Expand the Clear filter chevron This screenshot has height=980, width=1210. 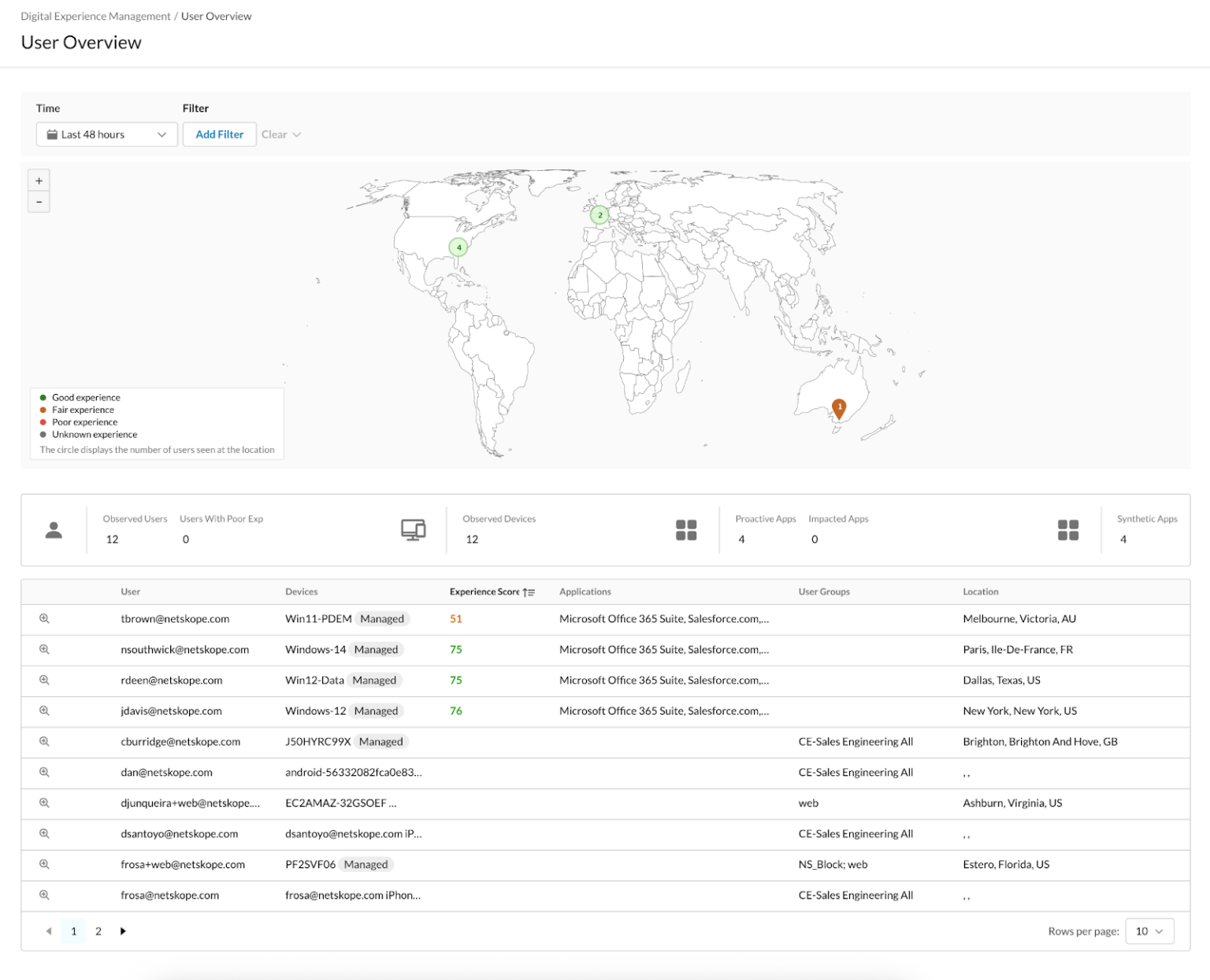(x=296, y=134)
